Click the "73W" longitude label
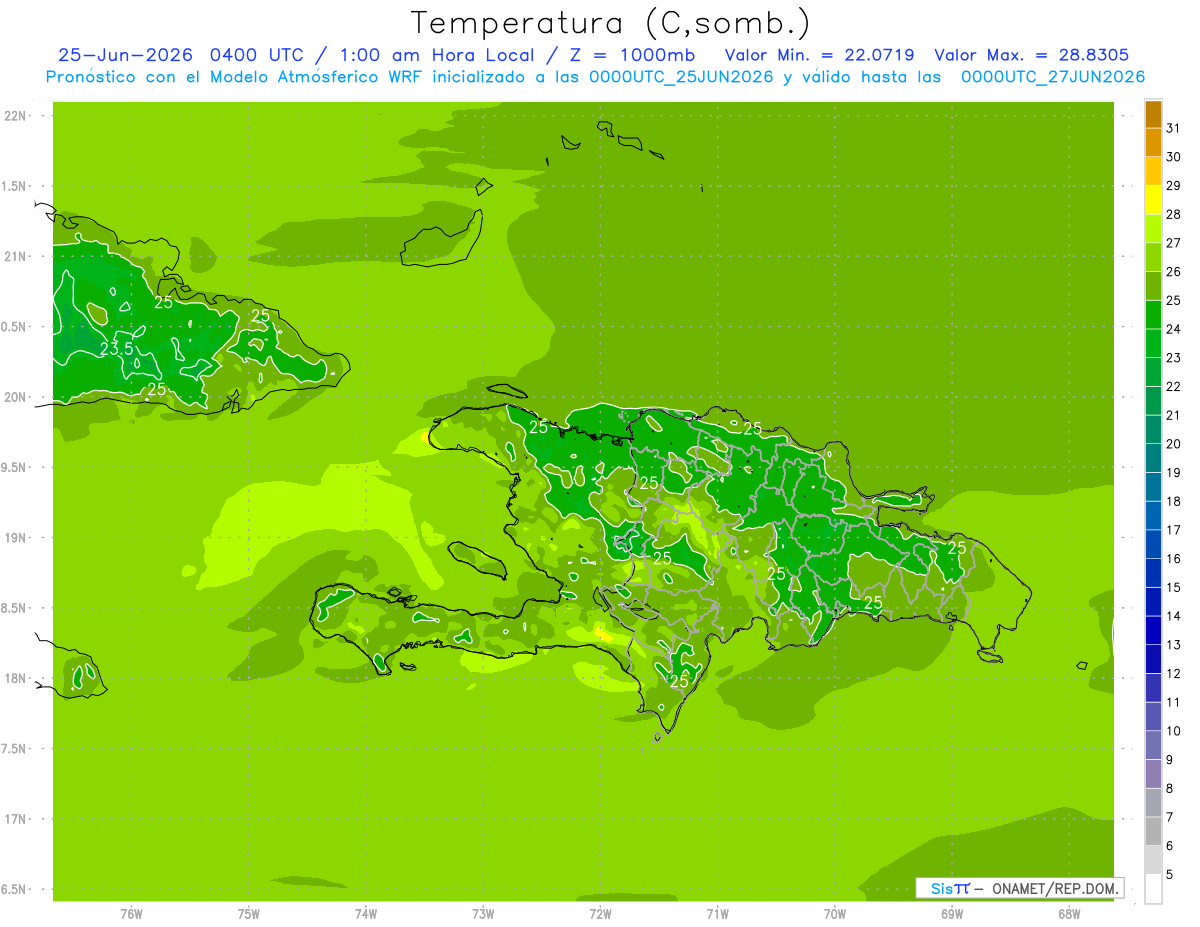Viewport: 1200px width, 927px height. point(483,913)
